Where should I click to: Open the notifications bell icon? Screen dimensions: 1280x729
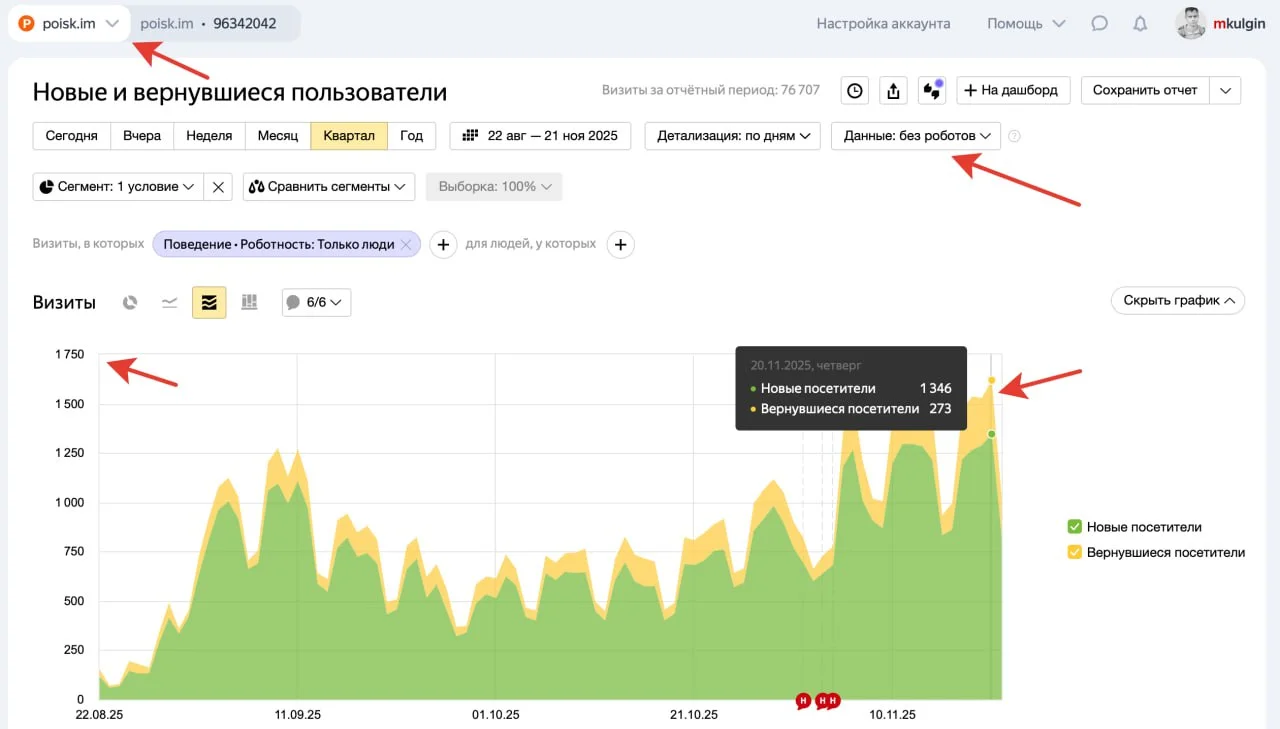tap(1140, 24)
